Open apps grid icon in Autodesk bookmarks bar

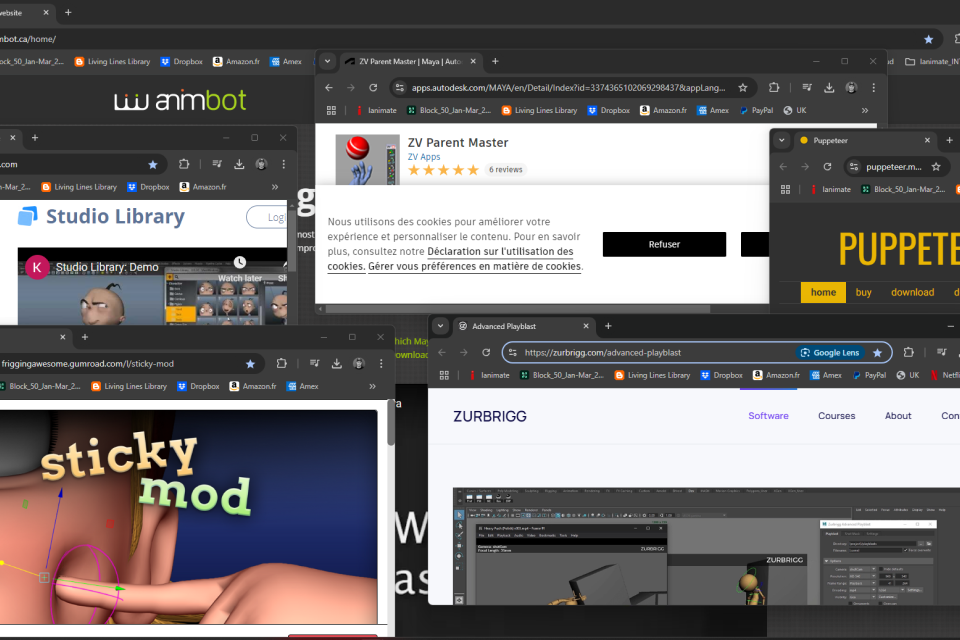(331, 110)
